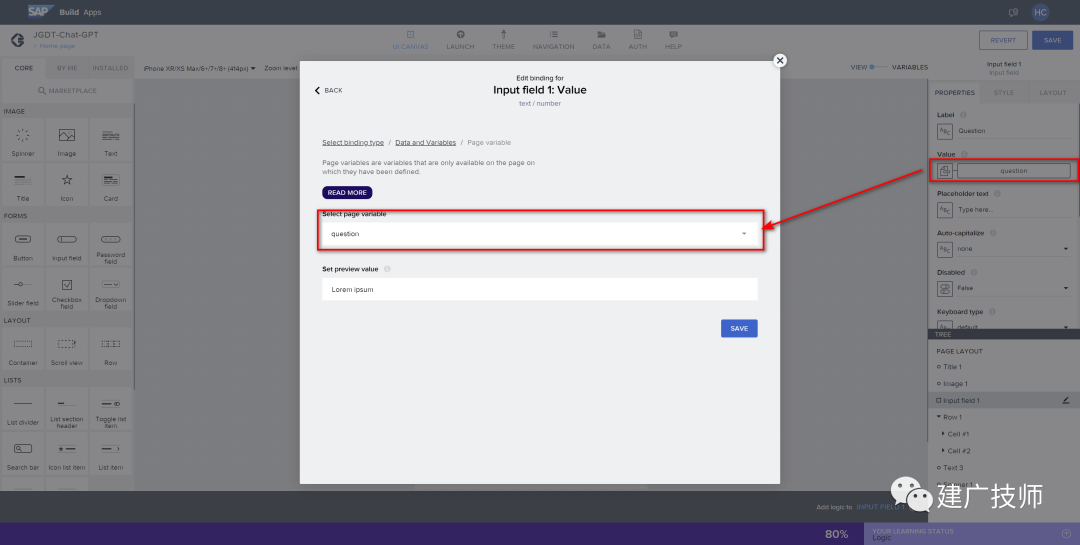Open the Select page variable dropdown
Screen dimensions: 1080x545
[540, 234]
